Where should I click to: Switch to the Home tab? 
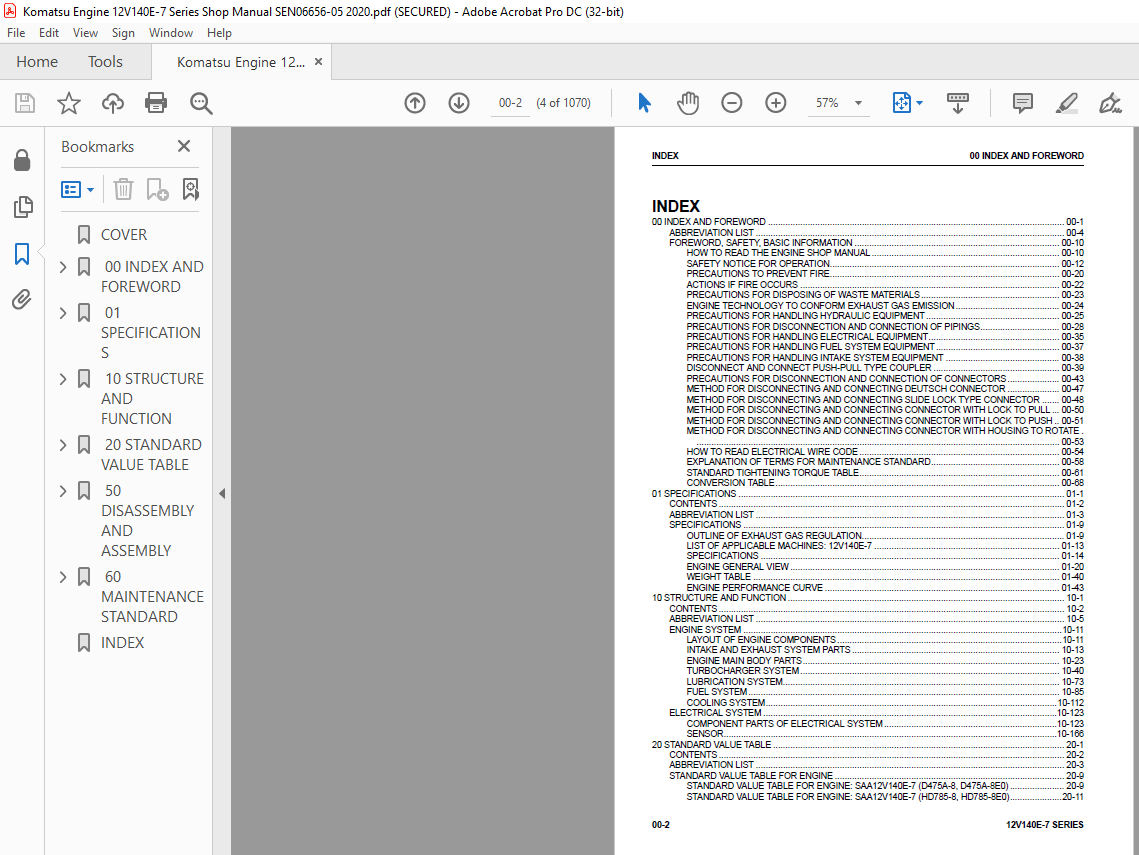37,62
